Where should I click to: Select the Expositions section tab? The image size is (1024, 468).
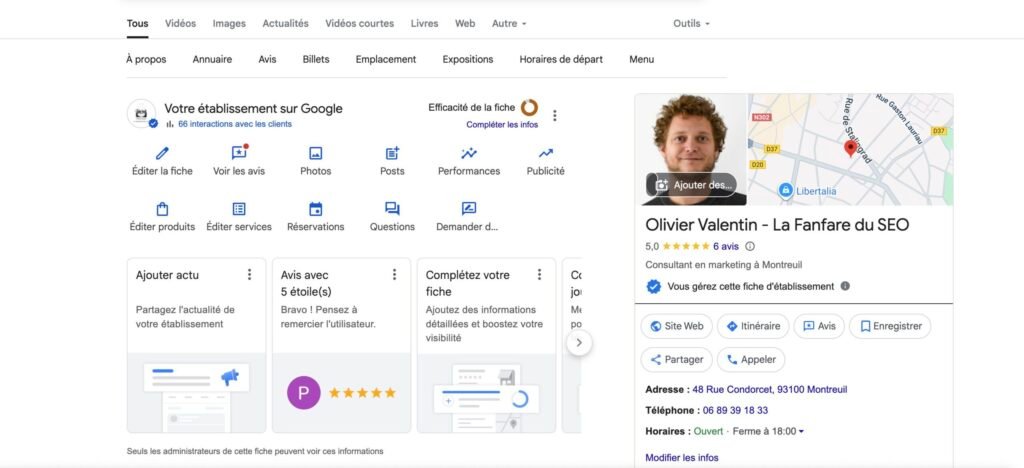(468, 59)
